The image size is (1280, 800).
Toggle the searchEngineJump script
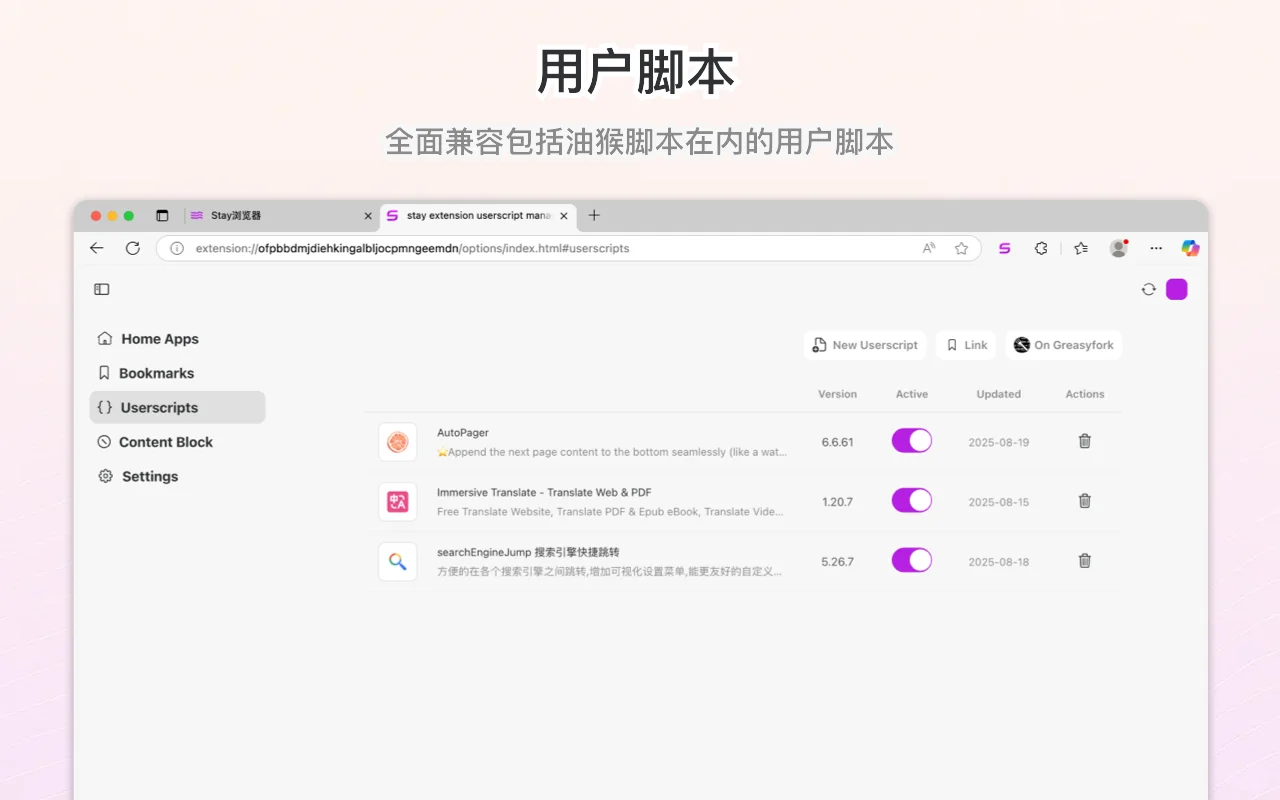tap(911, 560)
